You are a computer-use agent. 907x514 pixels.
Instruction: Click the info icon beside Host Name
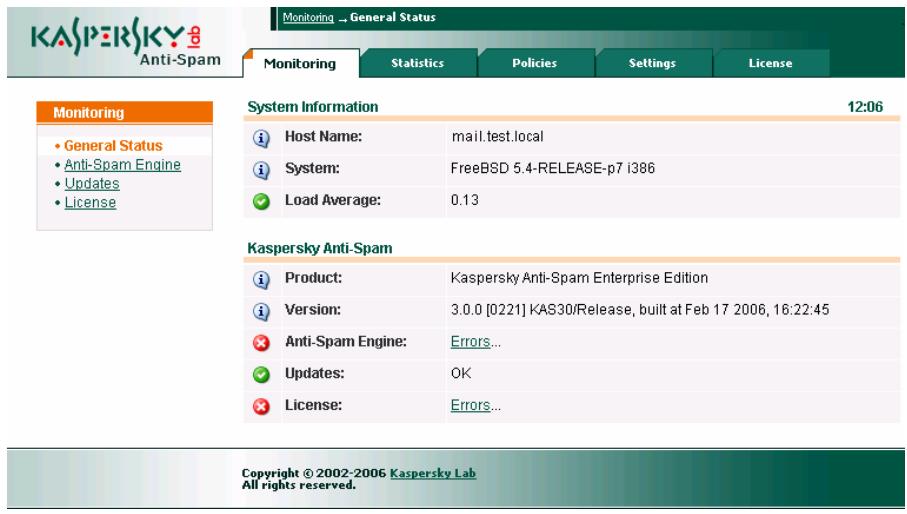(x=261, y=139)
